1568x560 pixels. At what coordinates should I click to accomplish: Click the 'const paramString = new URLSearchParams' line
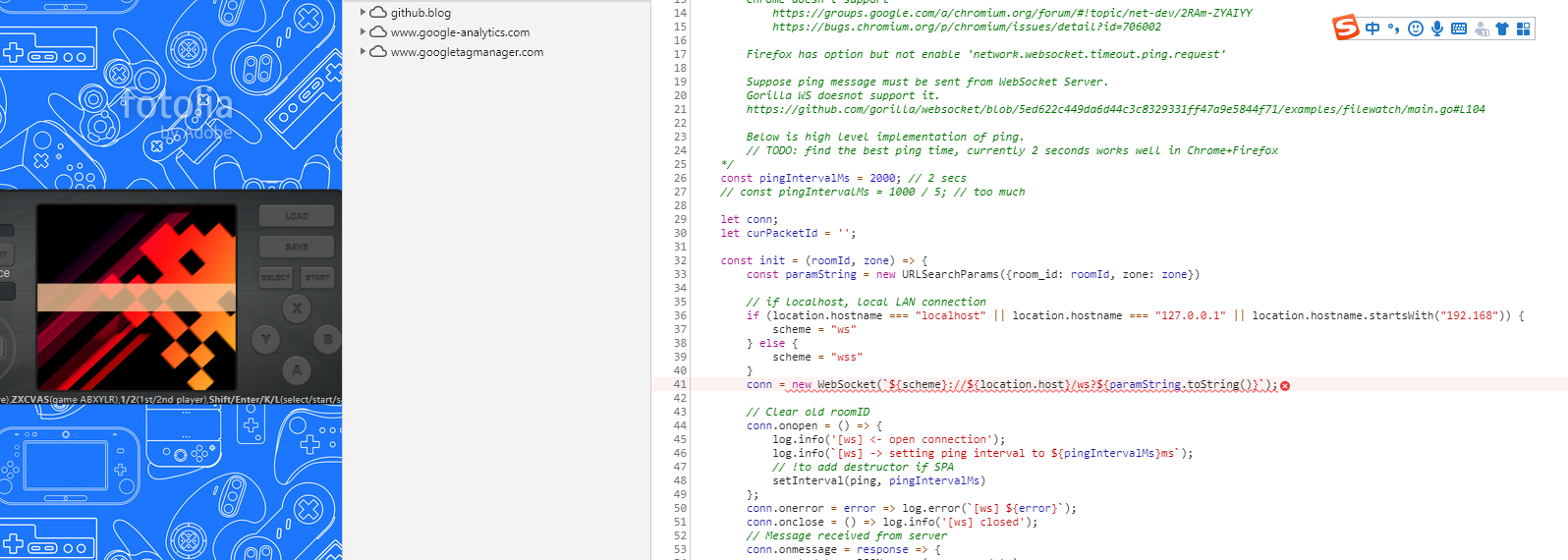tap(973, 274)
